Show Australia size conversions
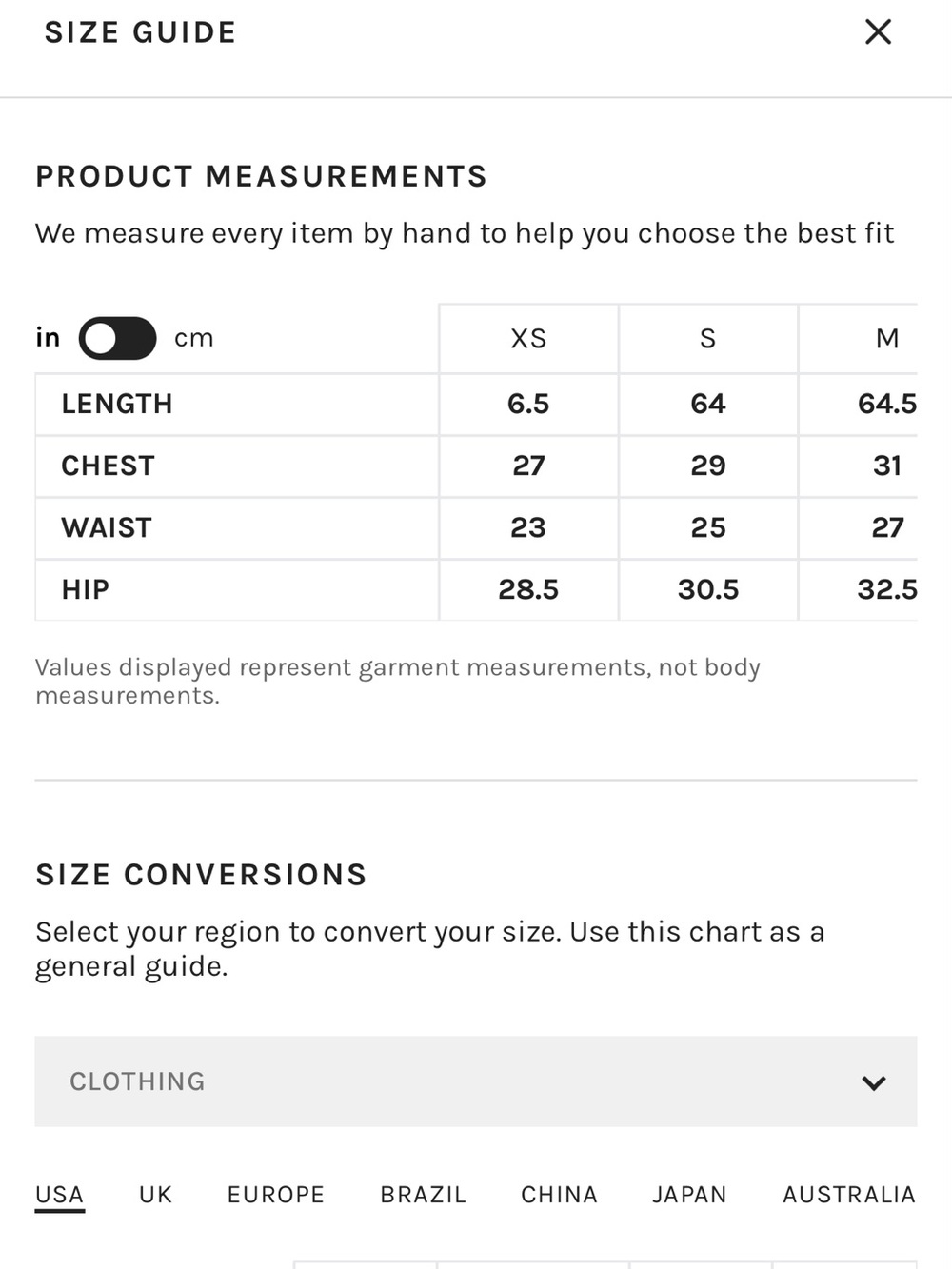This screenshot has width=952, height=1269. [x=849, y=1194]
